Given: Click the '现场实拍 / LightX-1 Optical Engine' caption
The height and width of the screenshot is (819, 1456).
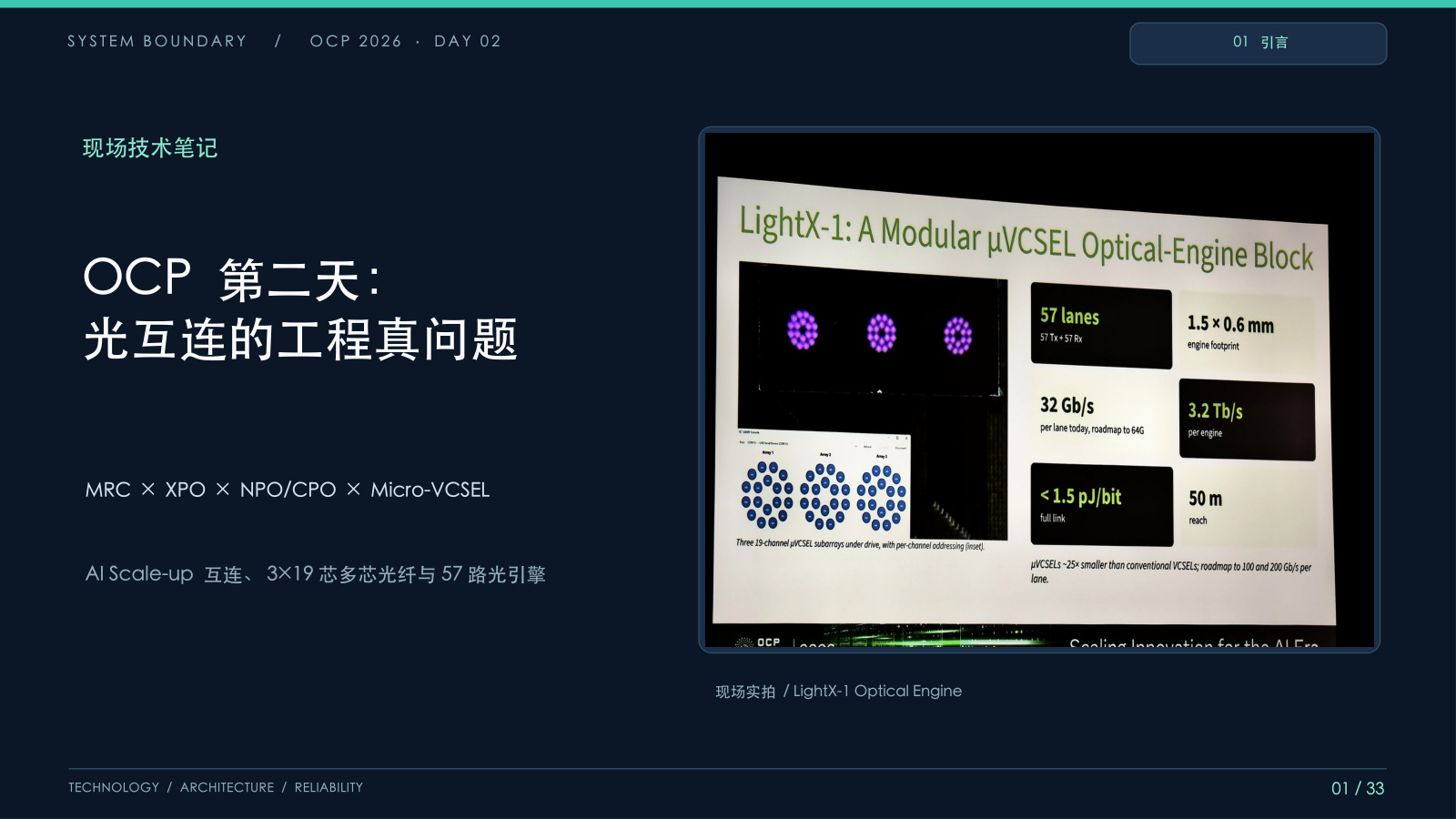Looking at the screenshot, I should (838, 691).
